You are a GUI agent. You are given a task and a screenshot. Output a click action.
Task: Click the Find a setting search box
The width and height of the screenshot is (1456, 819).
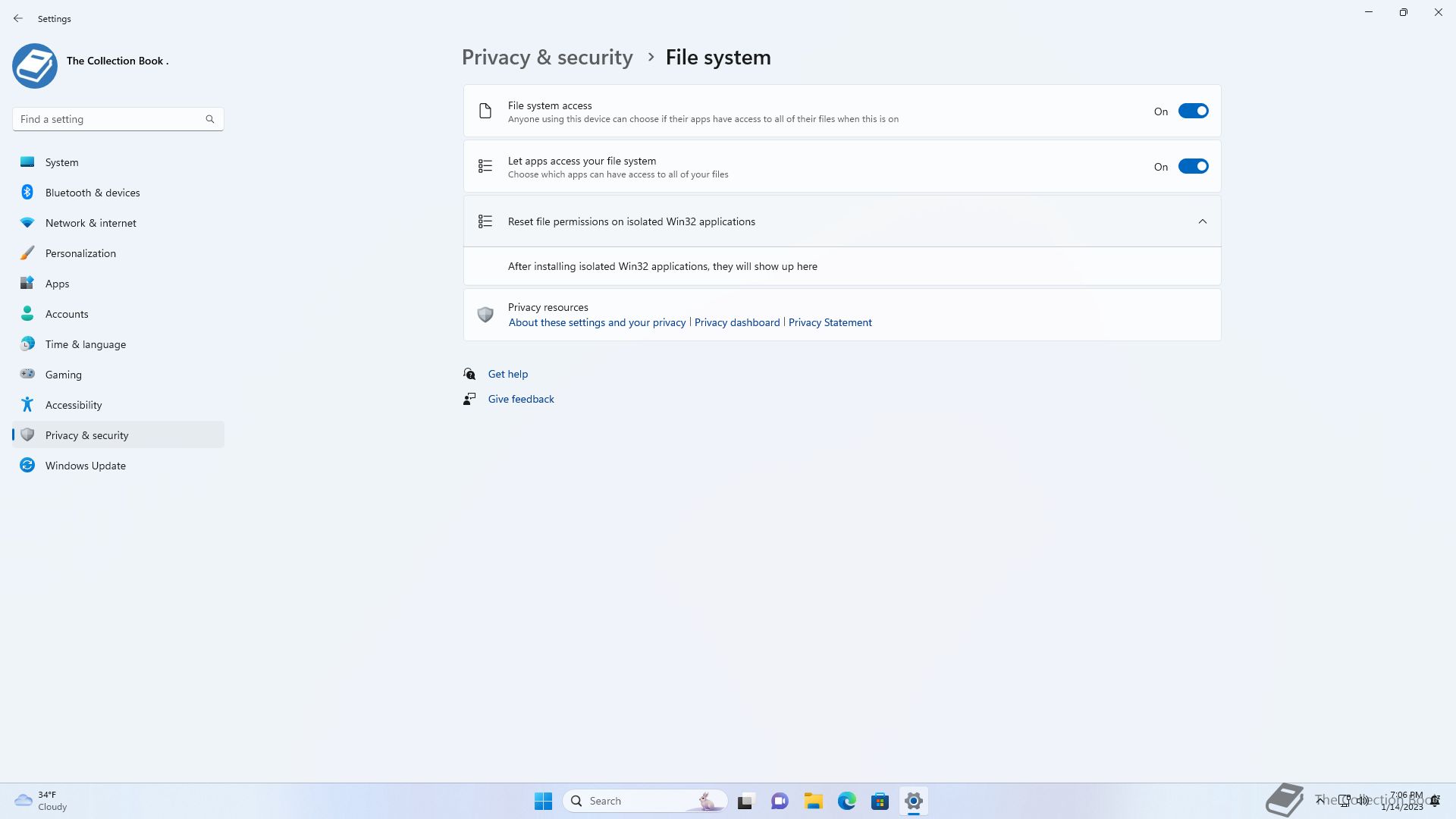tap(118, 119)
